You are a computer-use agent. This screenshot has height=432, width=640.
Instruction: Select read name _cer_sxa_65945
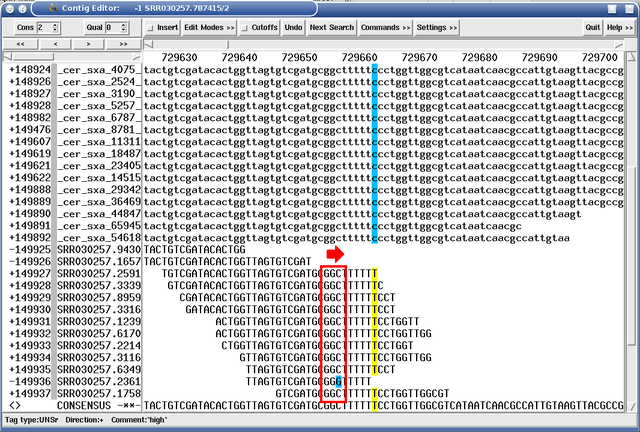tap(98, 226)
